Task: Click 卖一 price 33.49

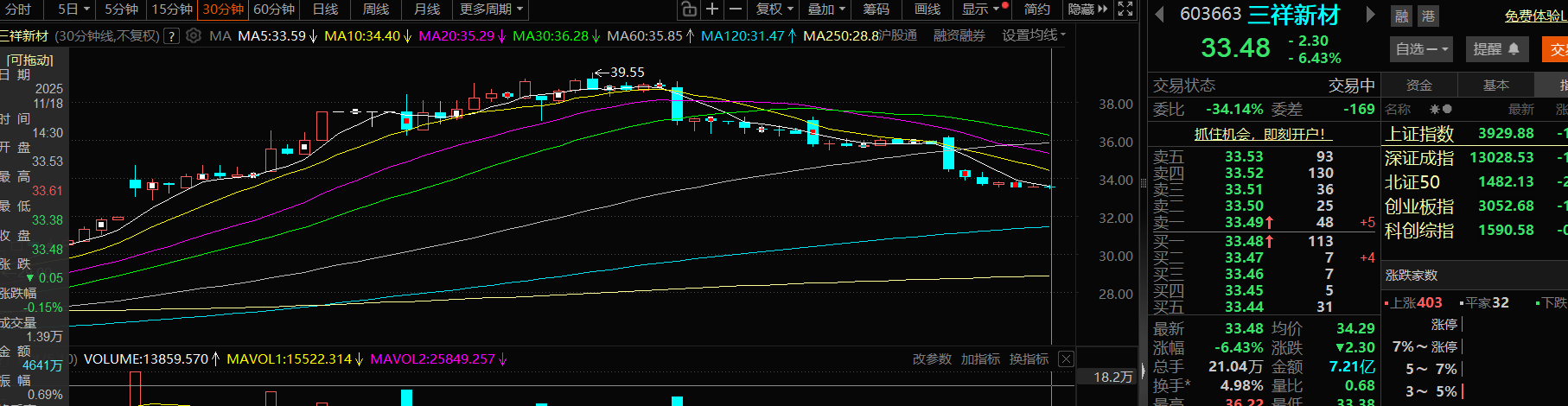Action: pyautogui.click(x=1244, y=223)
